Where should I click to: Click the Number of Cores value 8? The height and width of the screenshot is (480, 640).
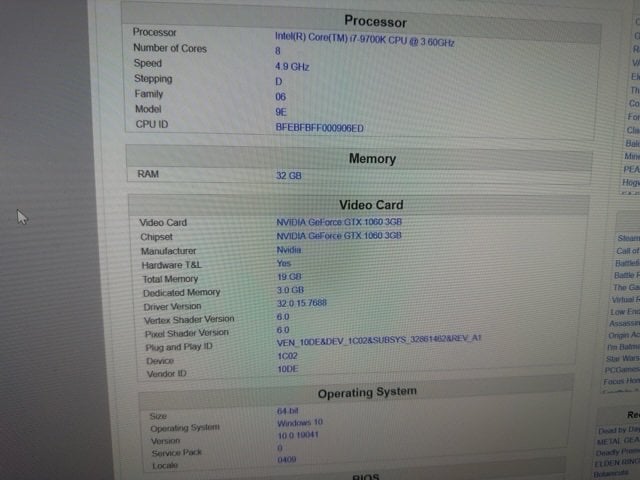click(278, 51)
